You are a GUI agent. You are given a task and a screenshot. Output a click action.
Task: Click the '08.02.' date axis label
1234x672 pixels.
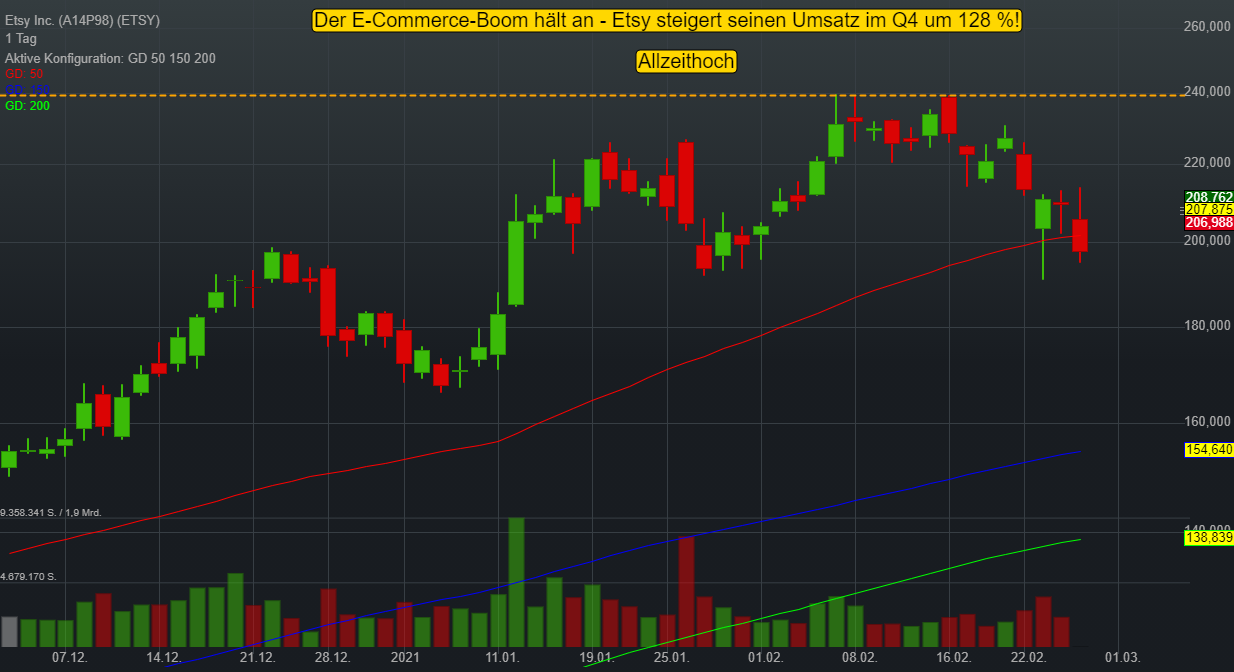click(860, 658)
